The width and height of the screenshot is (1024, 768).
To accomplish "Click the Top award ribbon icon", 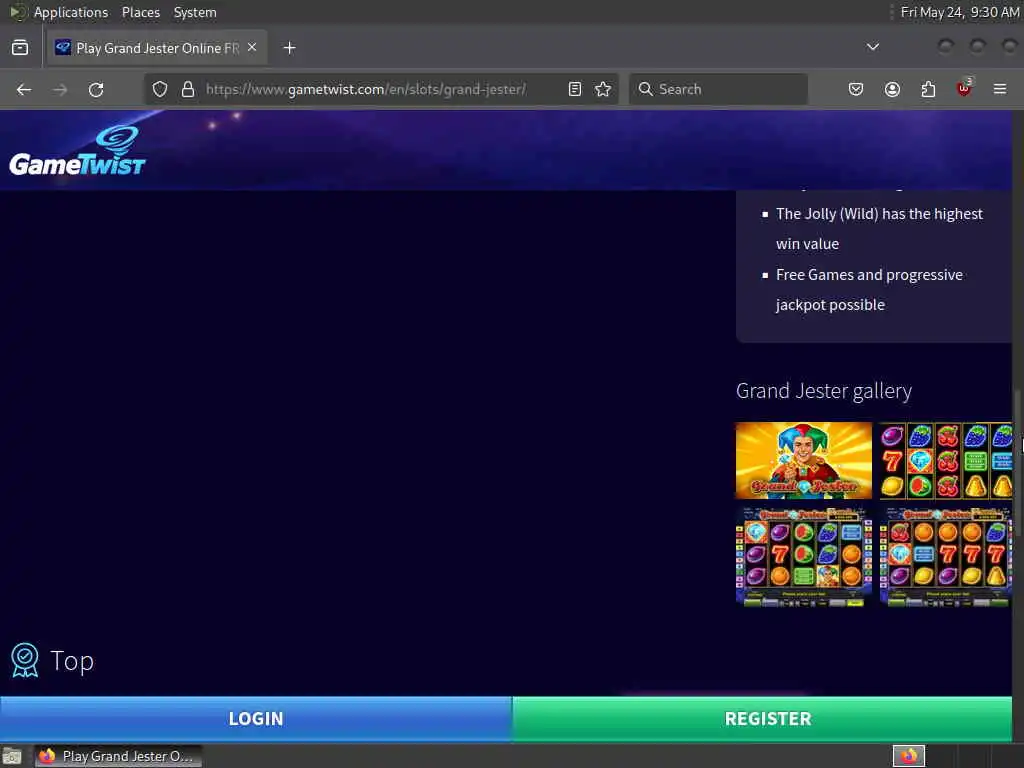I will coord(25,660).
